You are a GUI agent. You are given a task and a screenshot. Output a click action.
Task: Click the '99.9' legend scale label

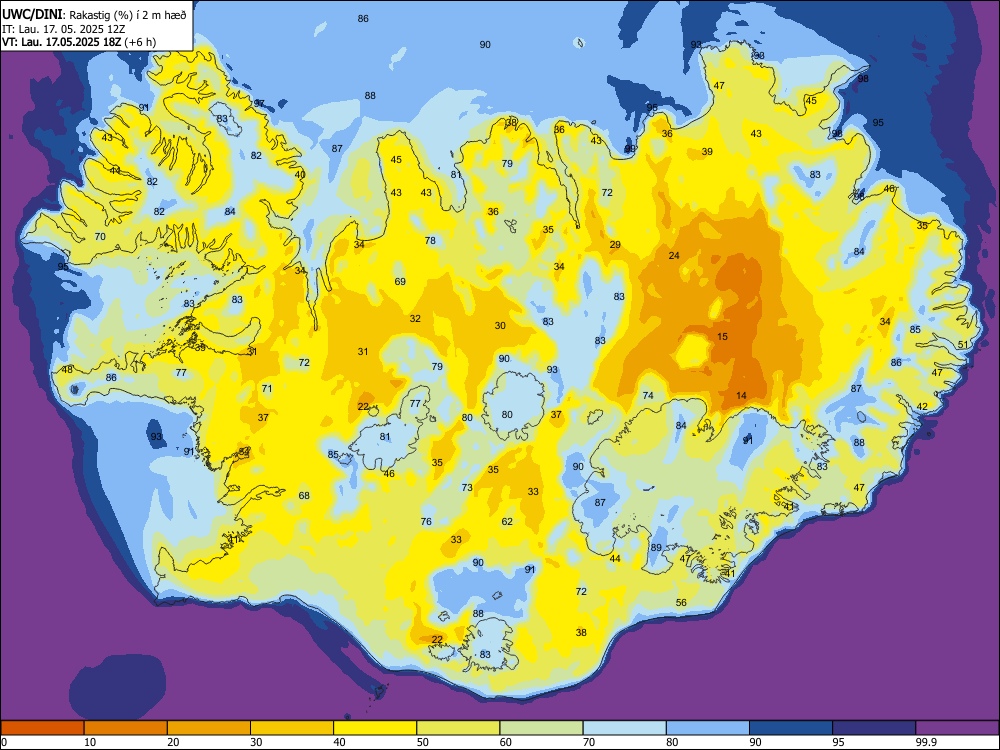[x=926, y=742]
